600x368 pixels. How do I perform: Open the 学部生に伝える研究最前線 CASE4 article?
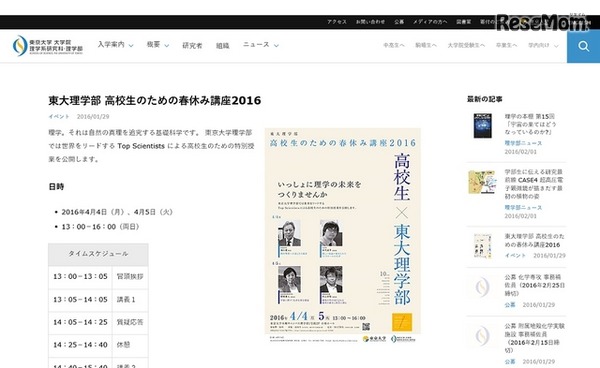click(x=533, y=184)
